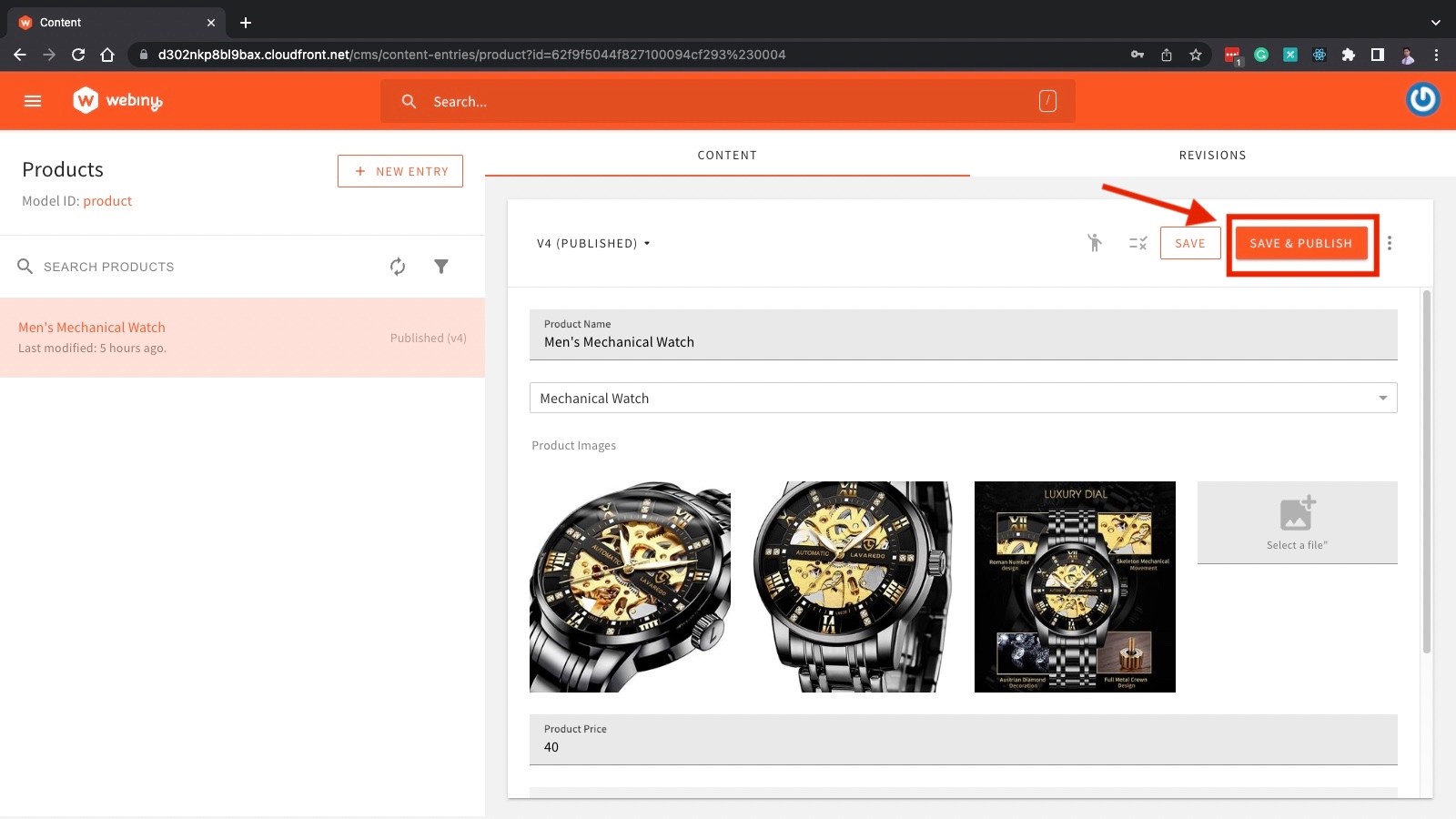
Task: Click the logout power icon in the header
Action: click(x=1423, y=100)
